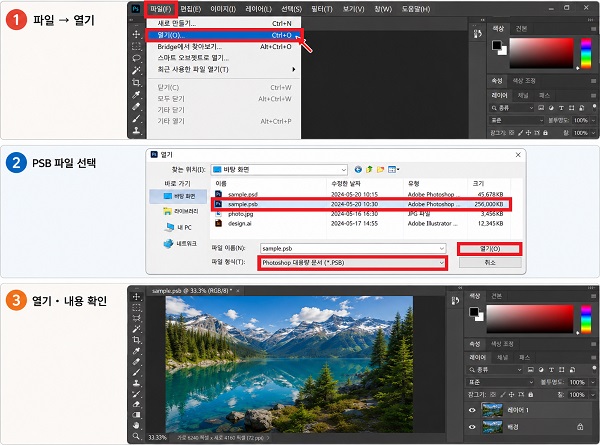Screen dimensions: 600x445
Task: Choose Crop tool in step 1 toolbar
Action: point(136,82)
